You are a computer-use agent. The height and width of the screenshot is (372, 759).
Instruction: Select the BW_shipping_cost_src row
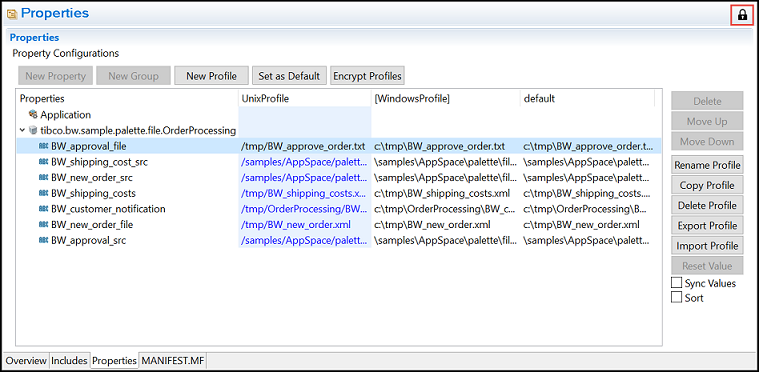click(339, 162)
